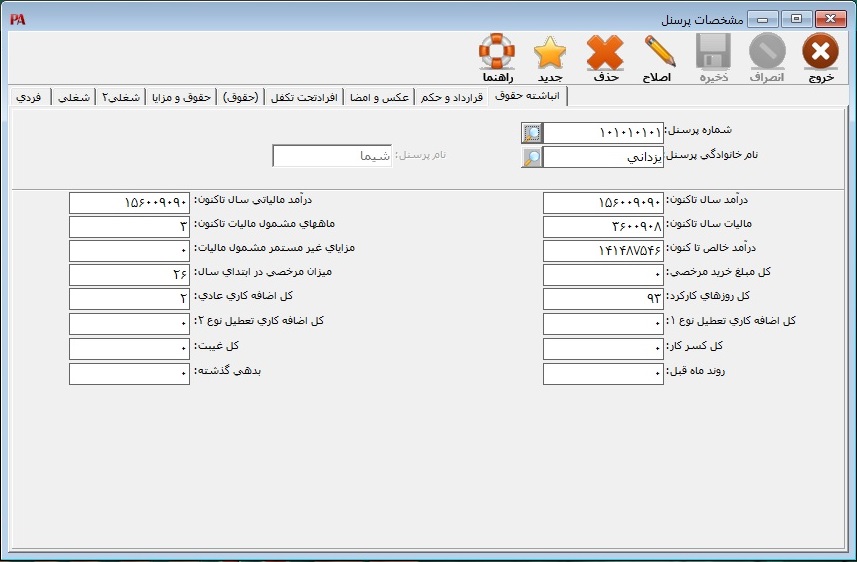This screenshot has height=562, width=857.
Task: Select the کل غیبت input box
Action: click(129, 348)
